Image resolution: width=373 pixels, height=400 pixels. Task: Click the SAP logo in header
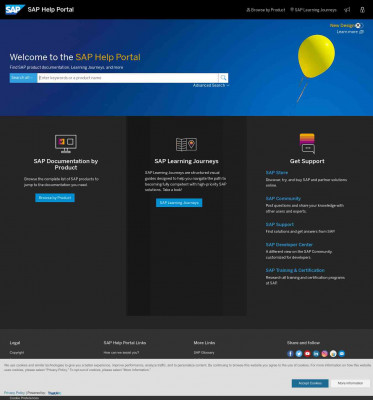click(15, 9)
